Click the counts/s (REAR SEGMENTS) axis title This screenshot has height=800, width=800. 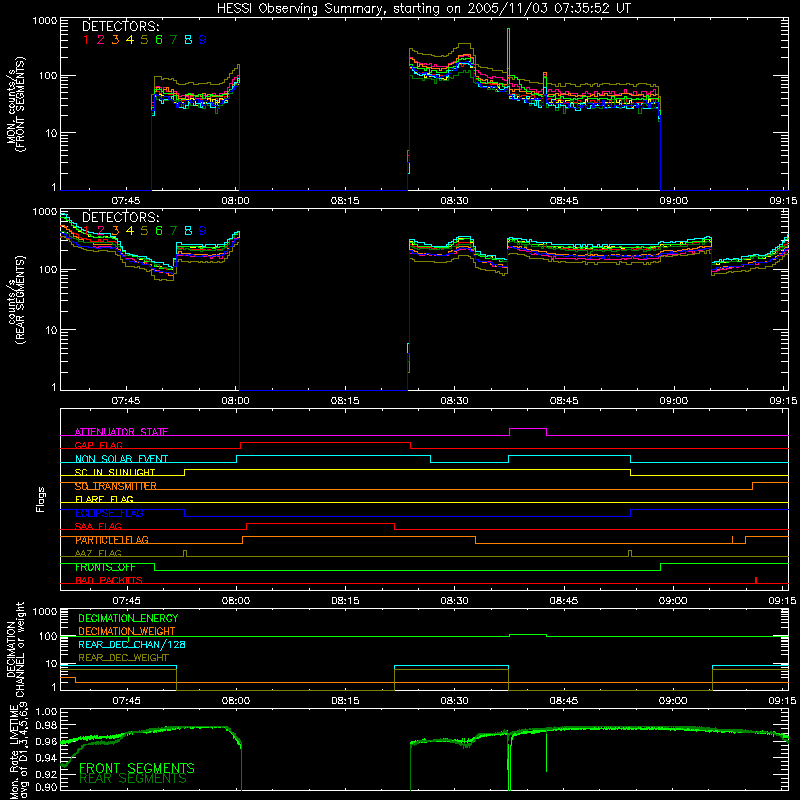[16, 300]
